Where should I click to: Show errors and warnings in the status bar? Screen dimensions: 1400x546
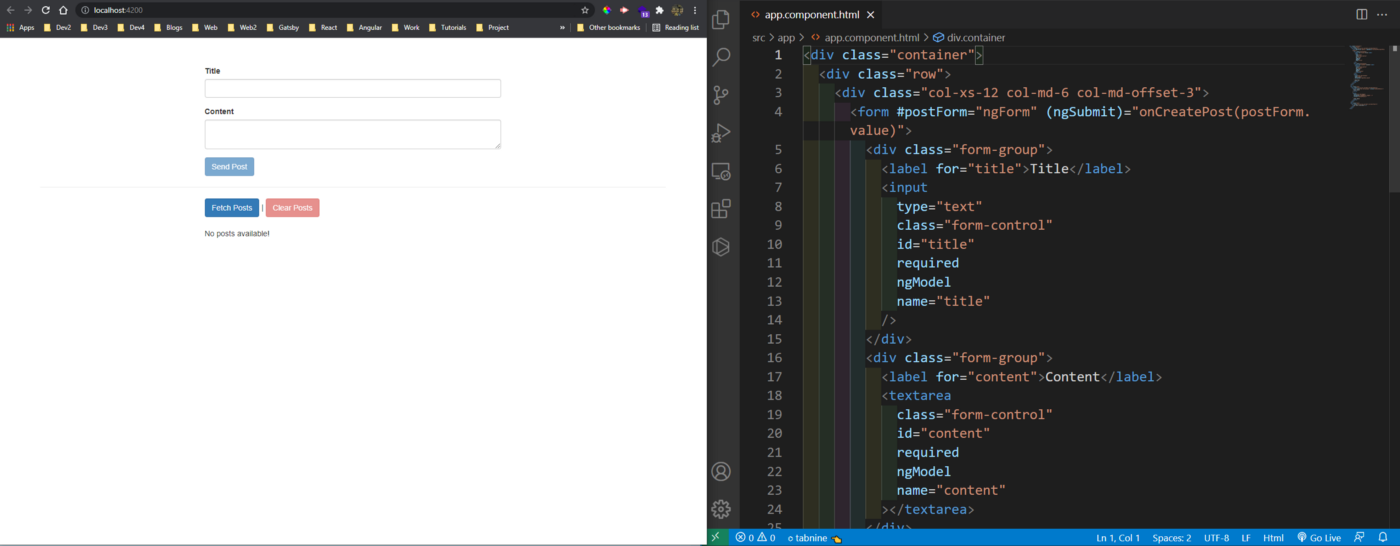[x=755, y=537]
